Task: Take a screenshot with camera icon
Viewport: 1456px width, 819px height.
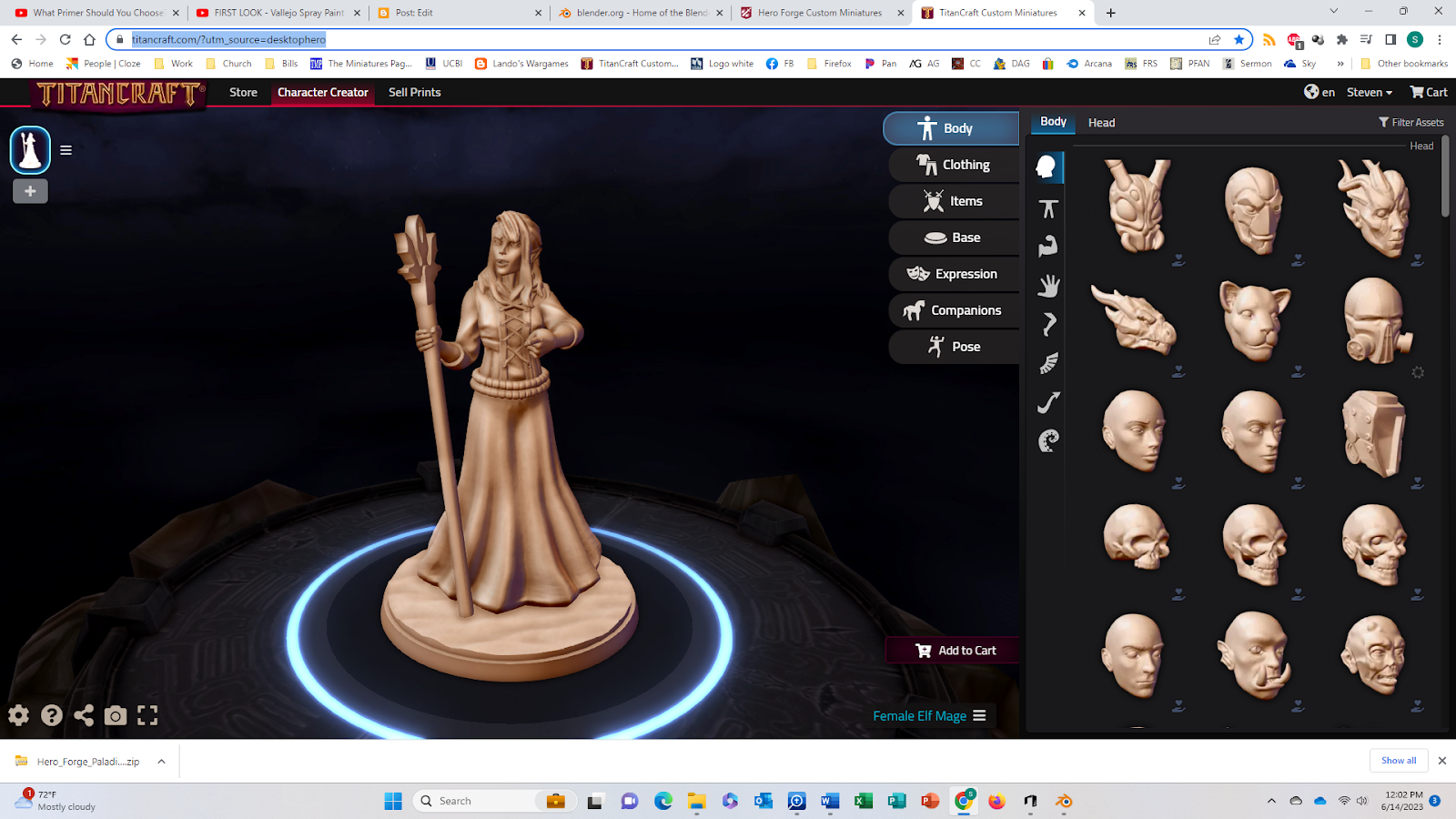Action: (116, 715)
